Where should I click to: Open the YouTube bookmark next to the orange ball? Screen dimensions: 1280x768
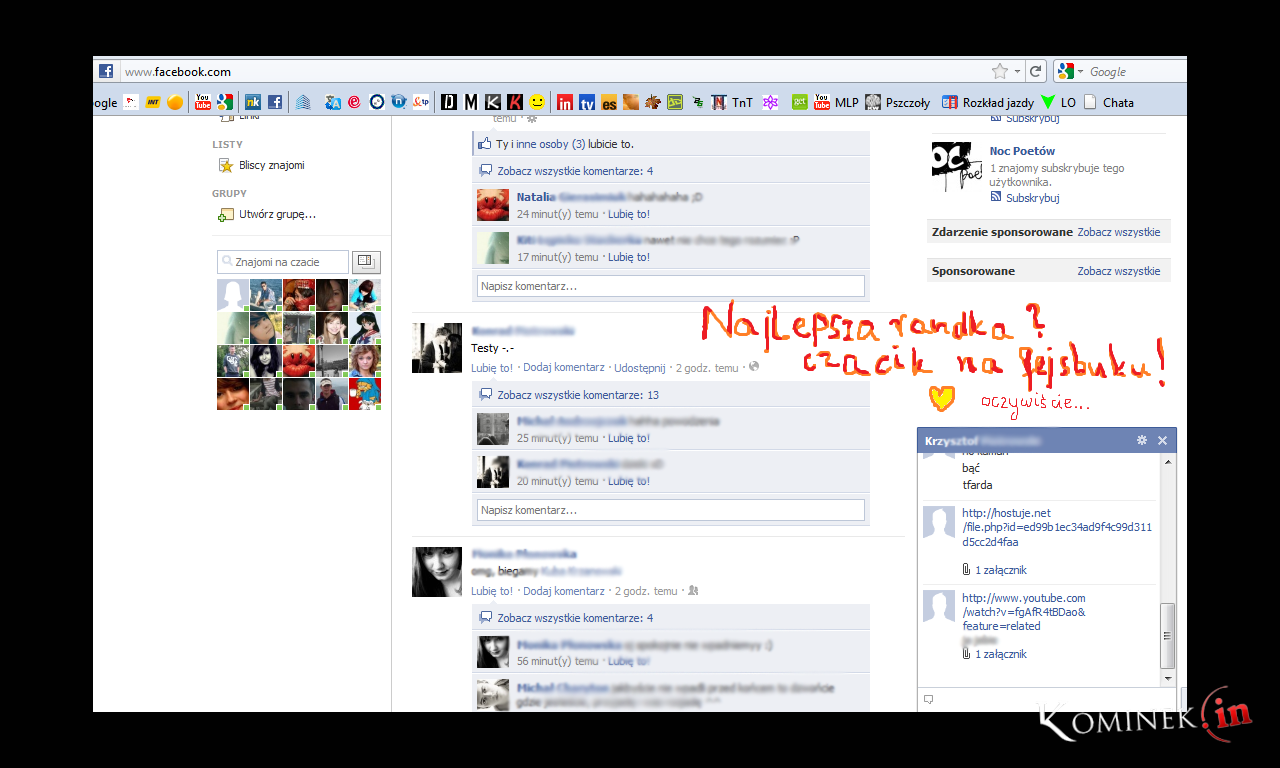tap(203, 102)
